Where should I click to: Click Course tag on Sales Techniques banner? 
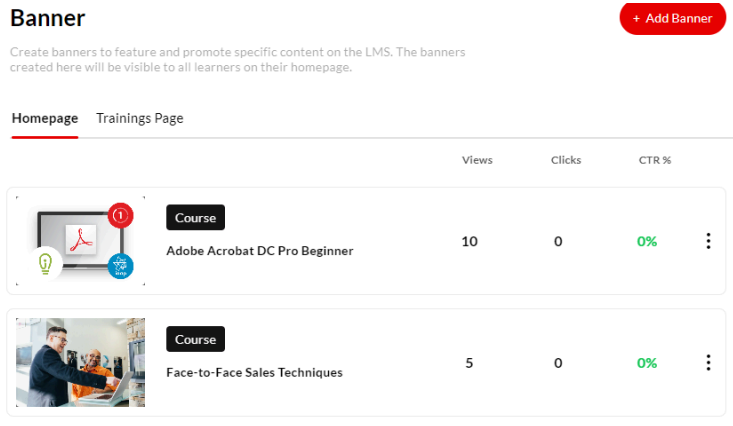[x=195, y=339]
